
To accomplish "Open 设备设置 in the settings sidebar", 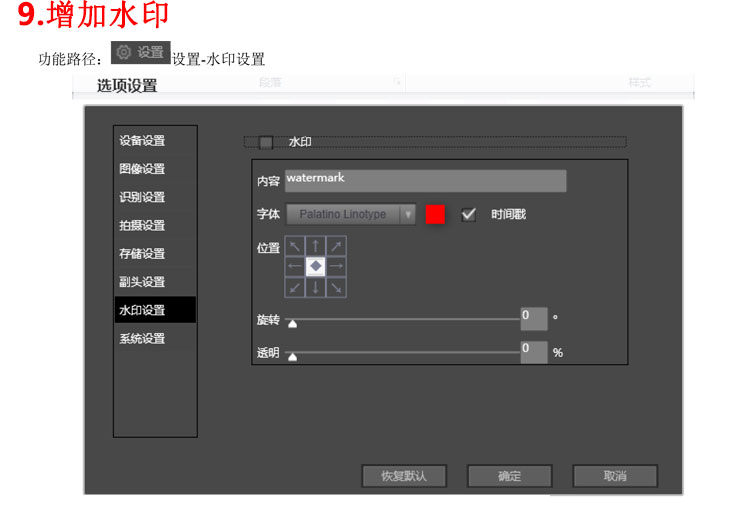I will 142,141.
